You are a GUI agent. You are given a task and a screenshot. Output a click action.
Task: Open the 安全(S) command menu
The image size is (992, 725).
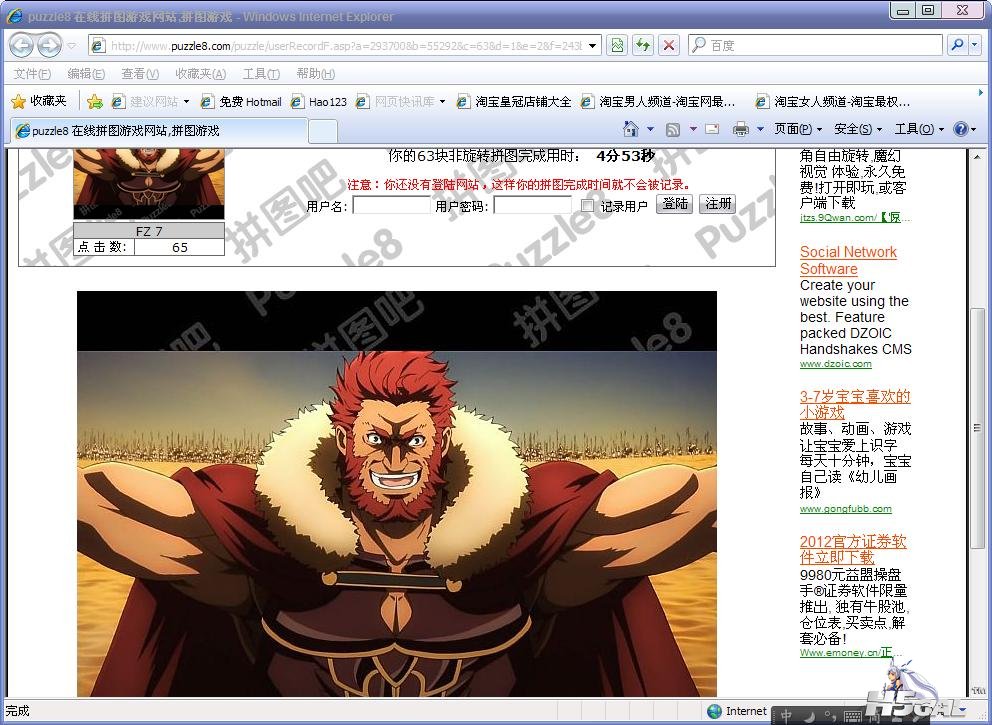858,129
